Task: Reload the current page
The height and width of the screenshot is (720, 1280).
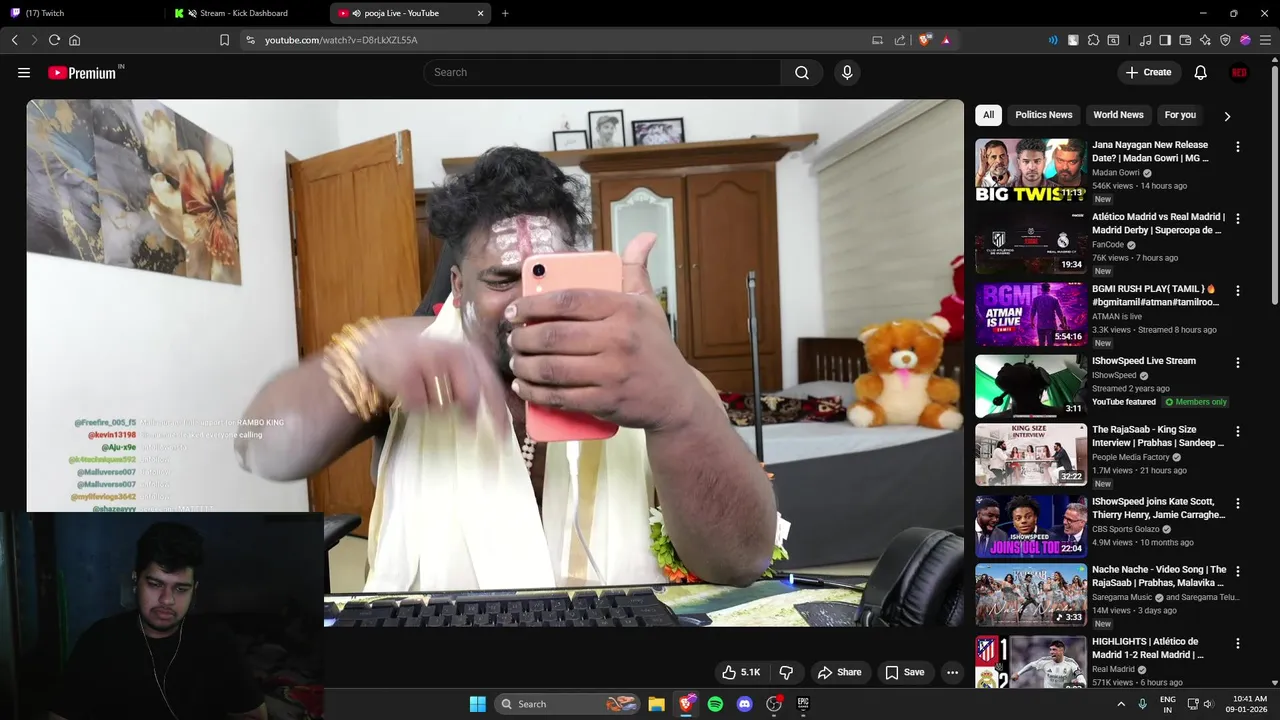Action: coord(54,40)
